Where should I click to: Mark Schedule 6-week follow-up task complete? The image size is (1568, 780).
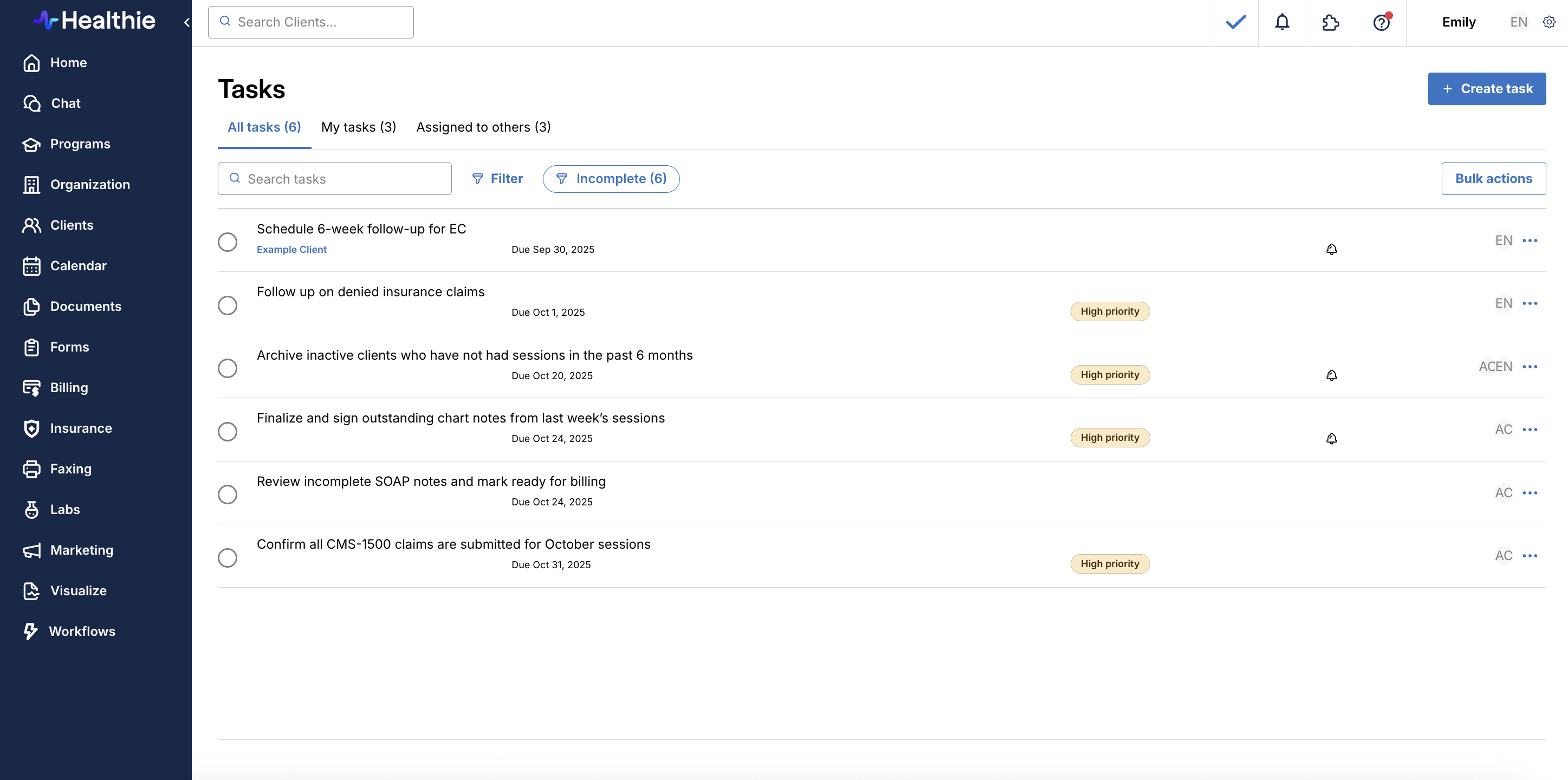point(228,242)
